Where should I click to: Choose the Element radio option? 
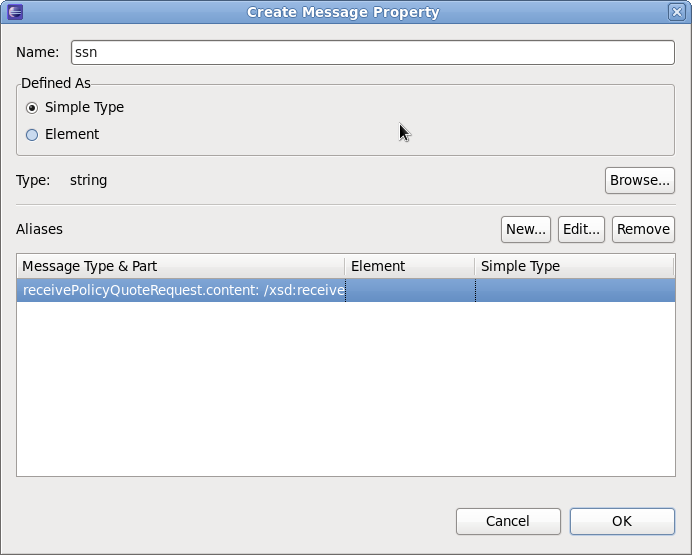click(32, 135)
